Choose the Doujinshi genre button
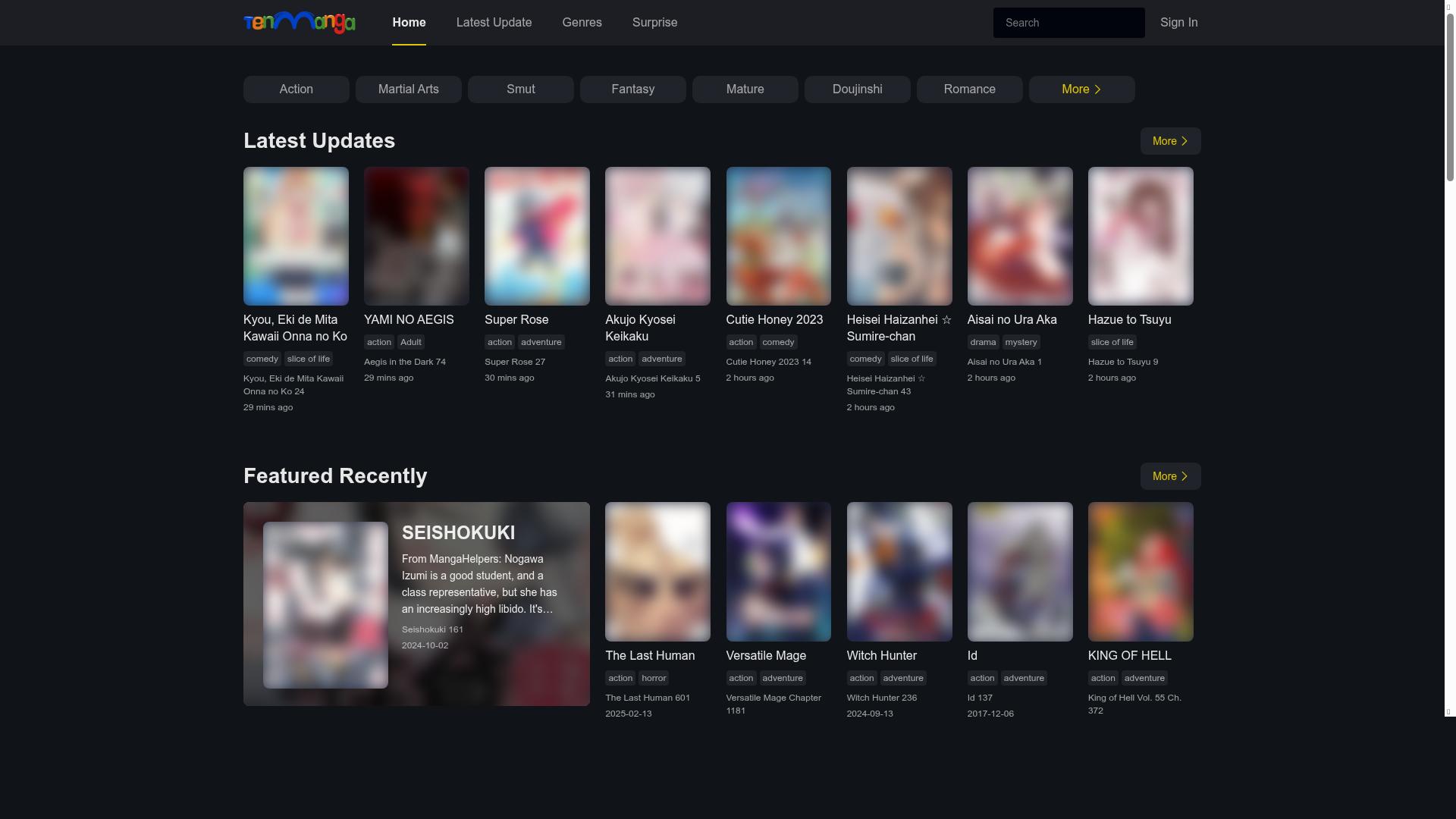The image size is (1456, 819). 857,89
